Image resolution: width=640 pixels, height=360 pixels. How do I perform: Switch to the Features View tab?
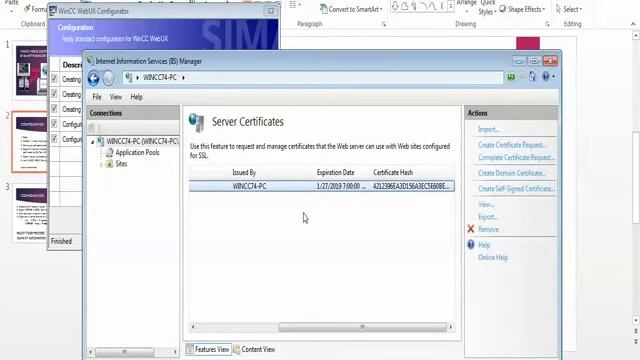coord(208,349)
